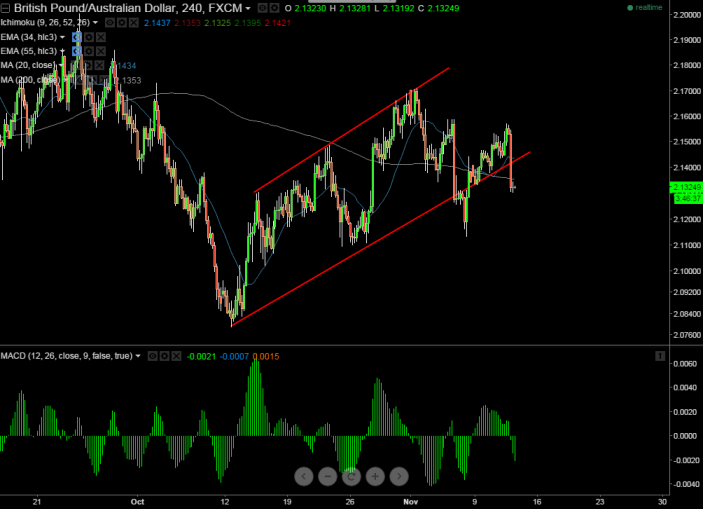703x509 pixels.
Task: Expand the MA (20, close) dropdown arrow
Action: coord(61,65)
